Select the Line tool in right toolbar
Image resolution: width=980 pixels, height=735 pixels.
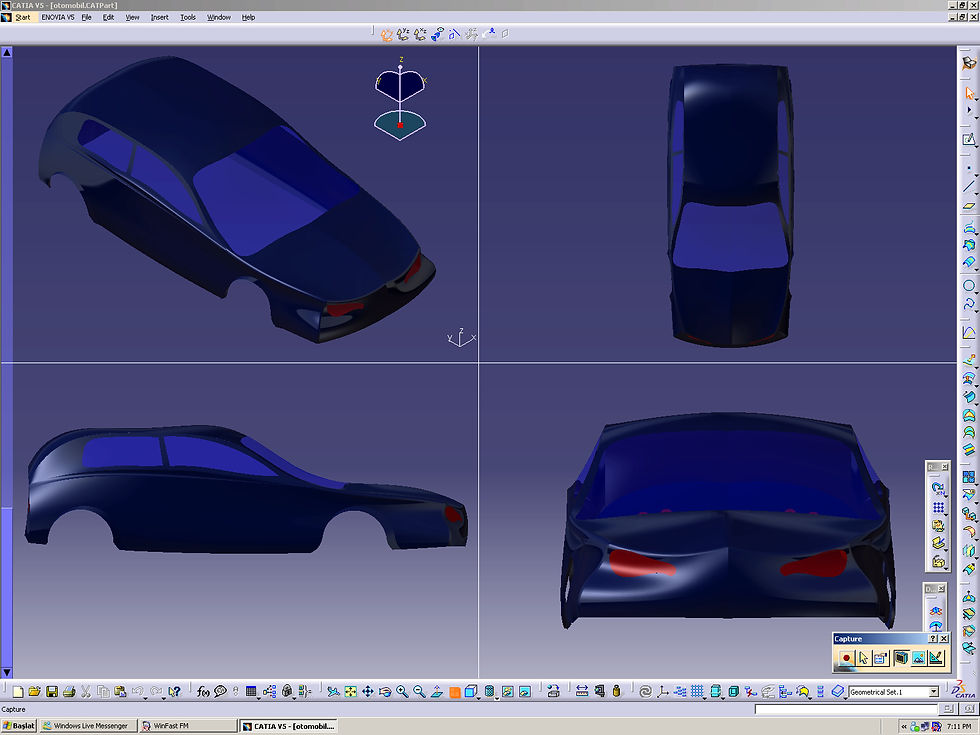point(969,186)
